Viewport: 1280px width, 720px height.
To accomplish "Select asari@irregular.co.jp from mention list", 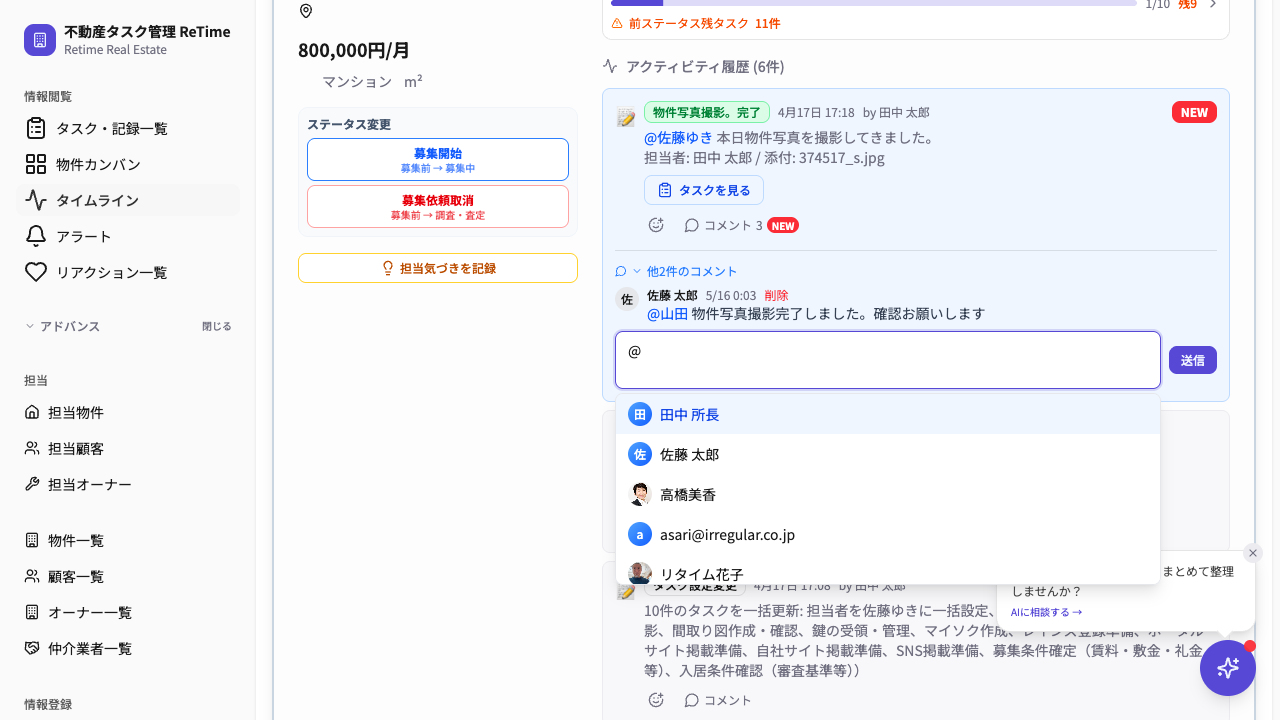I will (x=888, y=534).
